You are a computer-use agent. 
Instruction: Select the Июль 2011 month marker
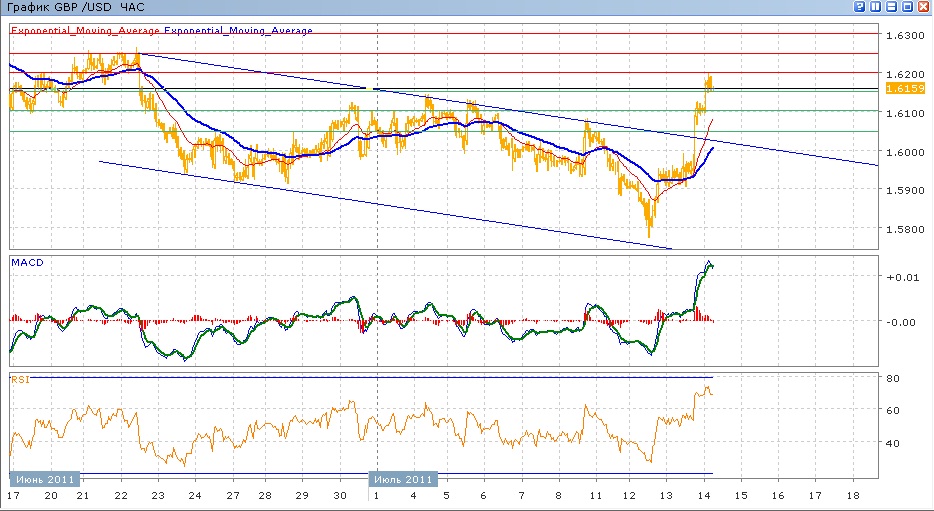coord(404,479)
